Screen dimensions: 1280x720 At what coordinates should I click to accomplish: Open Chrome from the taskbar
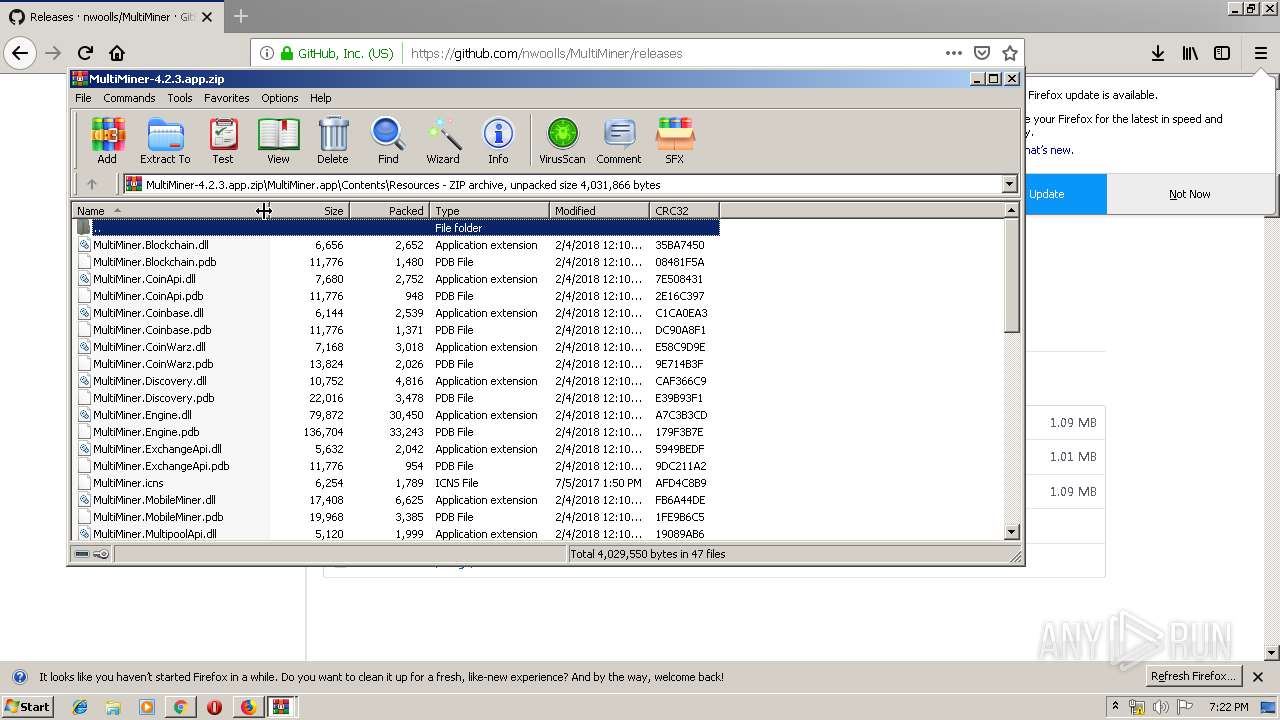[180, 707]
